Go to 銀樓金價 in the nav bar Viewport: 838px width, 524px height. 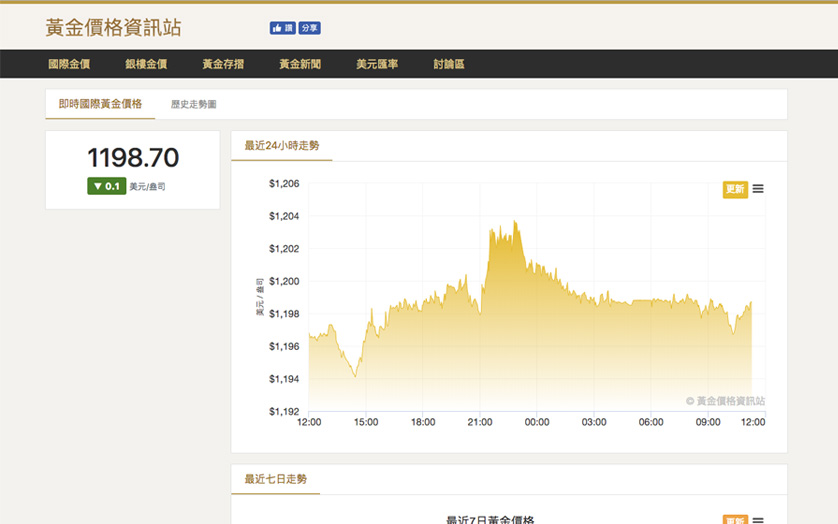click(x=146, y=64)
